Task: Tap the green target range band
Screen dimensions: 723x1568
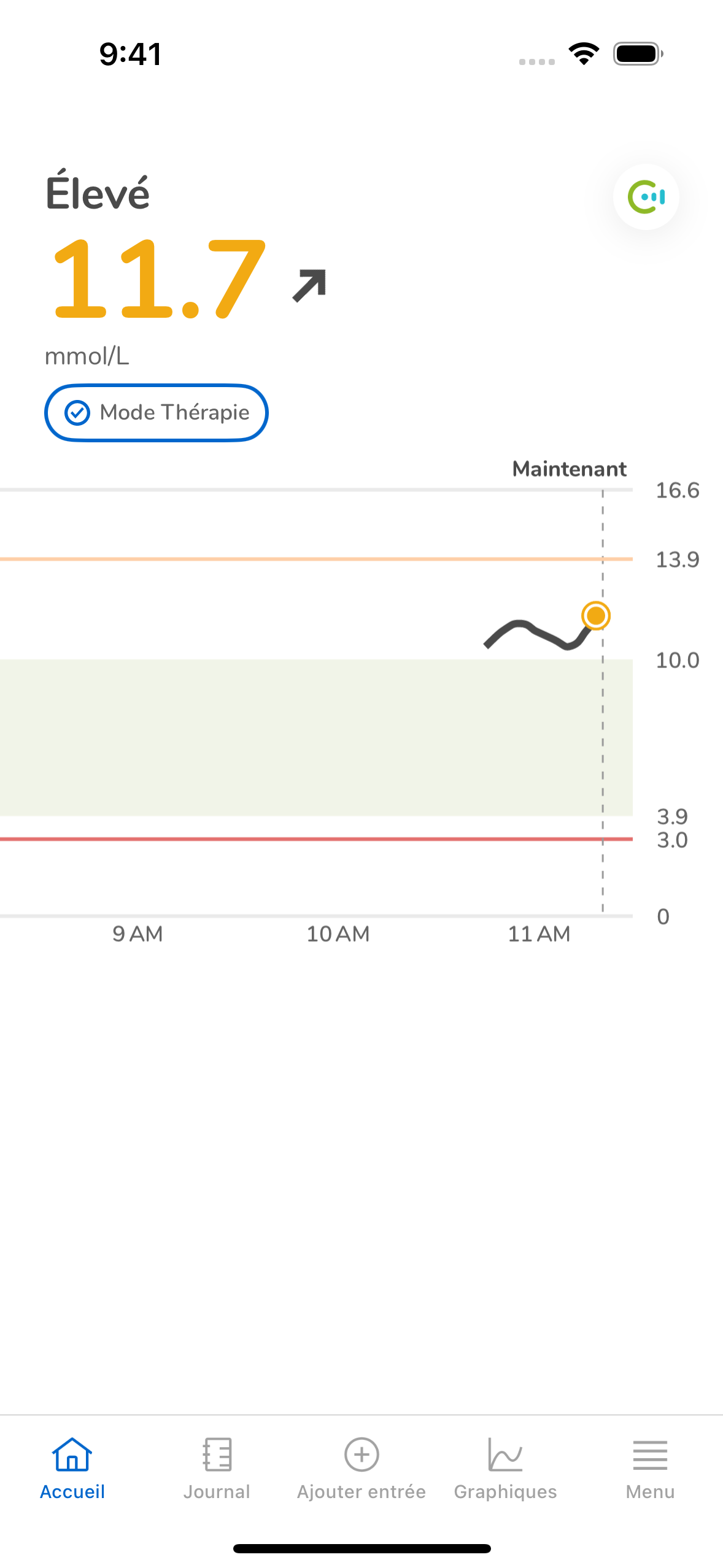Action: coord(316,737)
